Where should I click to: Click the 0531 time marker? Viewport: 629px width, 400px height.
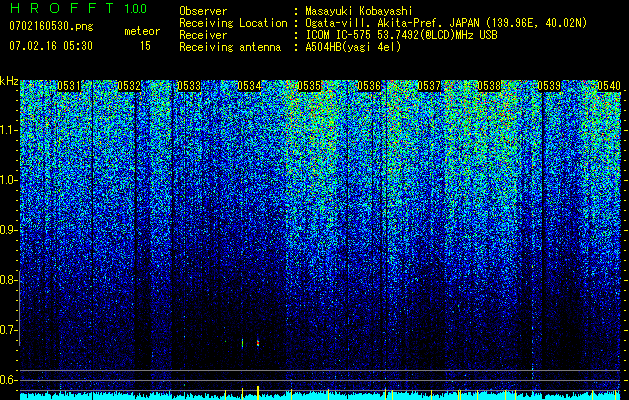pyautogui.click(x=69, y=86)
